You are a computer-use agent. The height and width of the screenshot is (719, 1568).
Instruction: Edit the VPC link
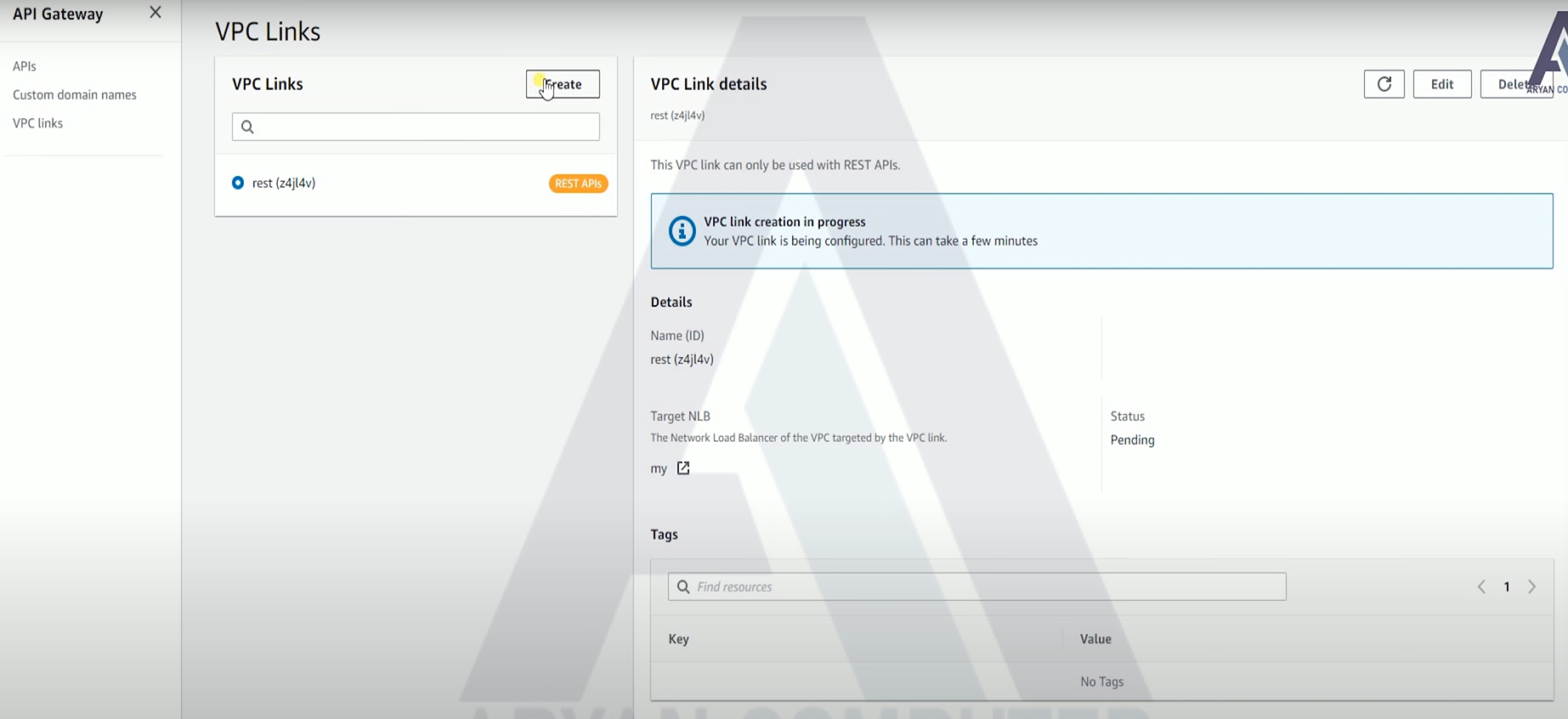click(x=1442, y=84)
